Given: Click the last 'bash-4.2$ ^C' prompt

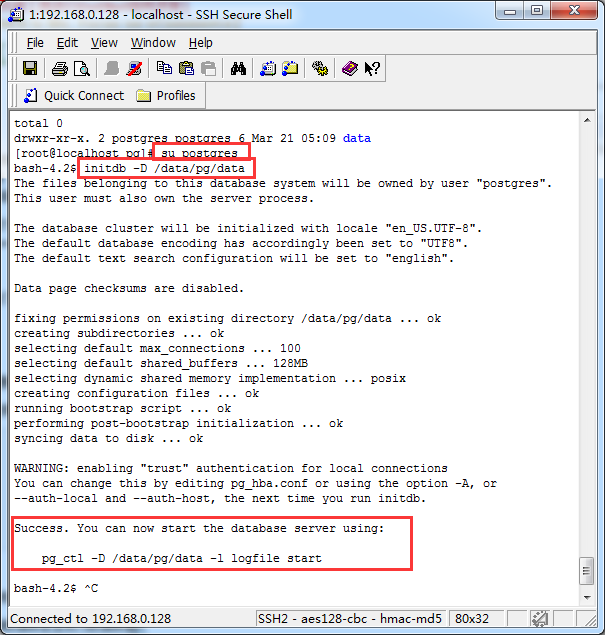Looking at the screenshot, I should click(x=56, y=588).
